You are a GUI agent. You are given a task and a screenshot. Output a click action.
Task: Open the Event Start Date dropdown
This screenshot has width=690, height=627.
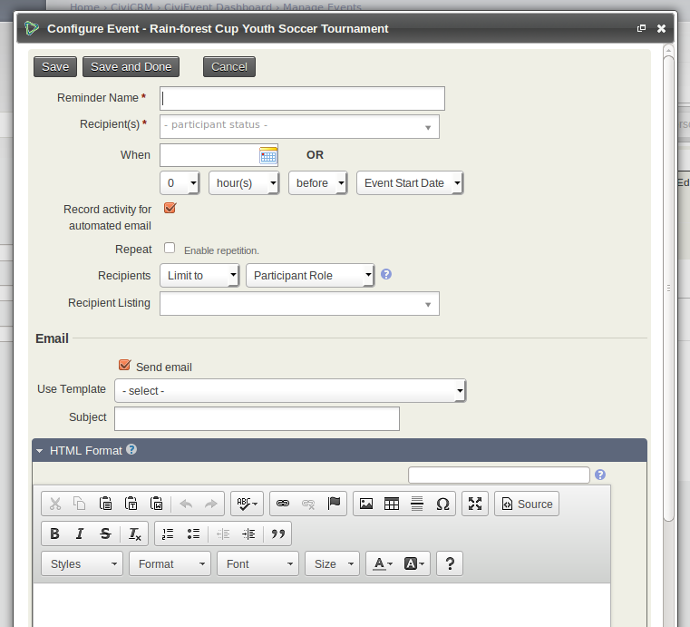coord(410,183)
